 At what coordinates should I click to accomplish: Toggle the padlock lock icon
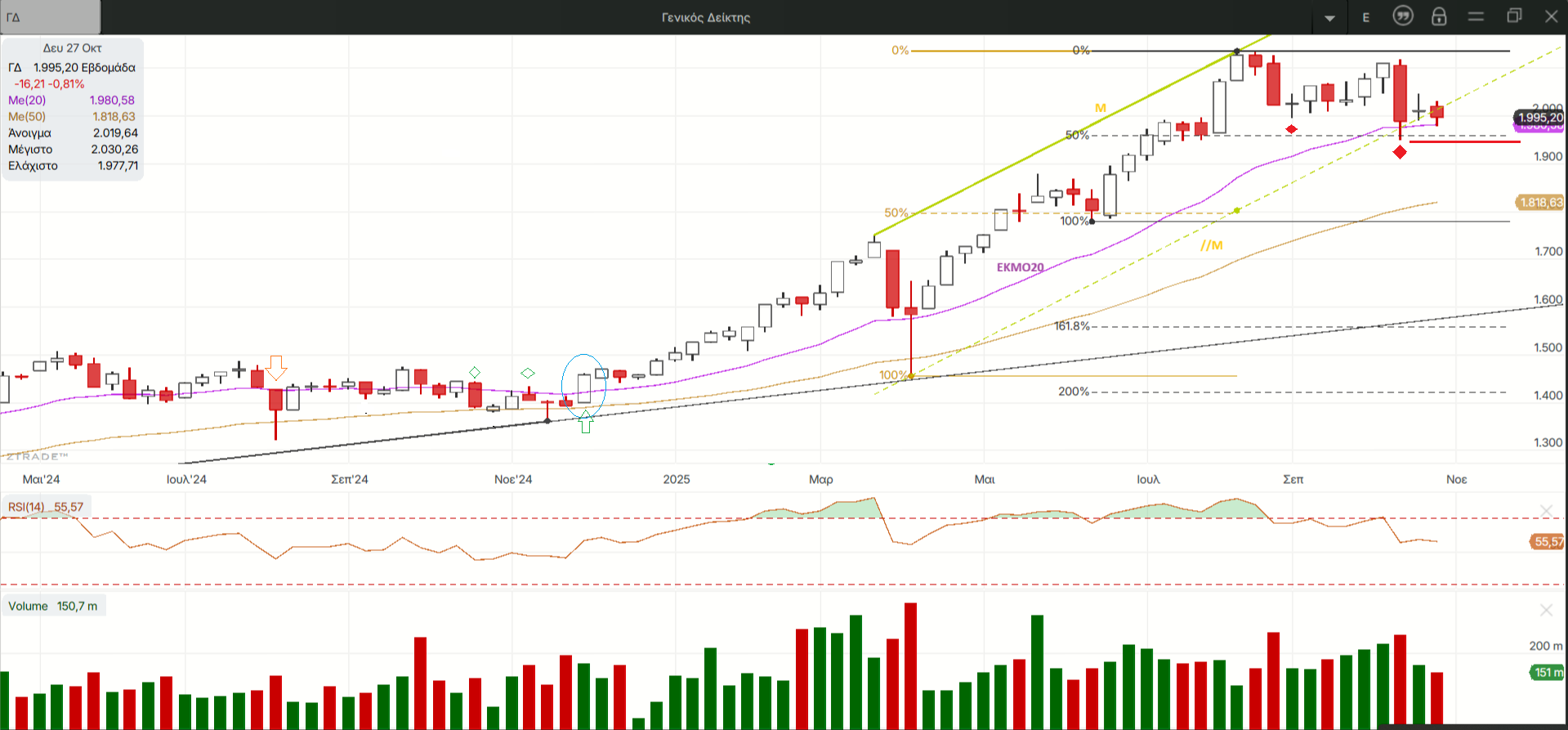(x=1439, y=16)
